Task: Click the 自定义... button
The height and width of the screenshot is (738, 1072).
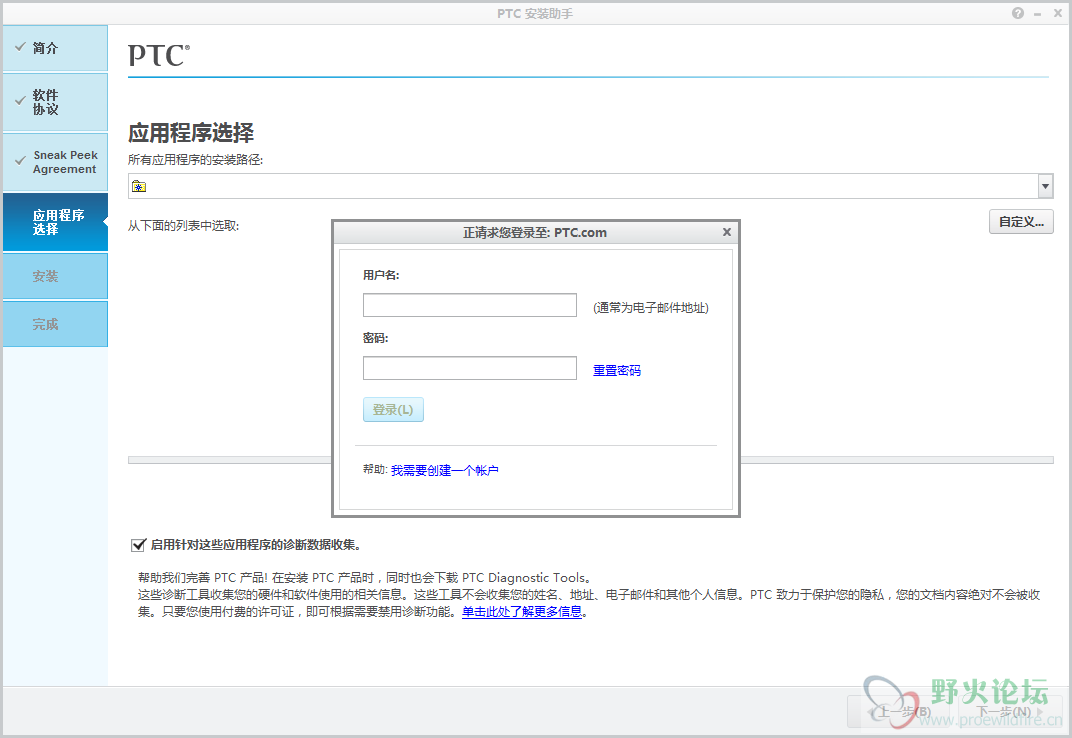Action: coord(1021,222)
